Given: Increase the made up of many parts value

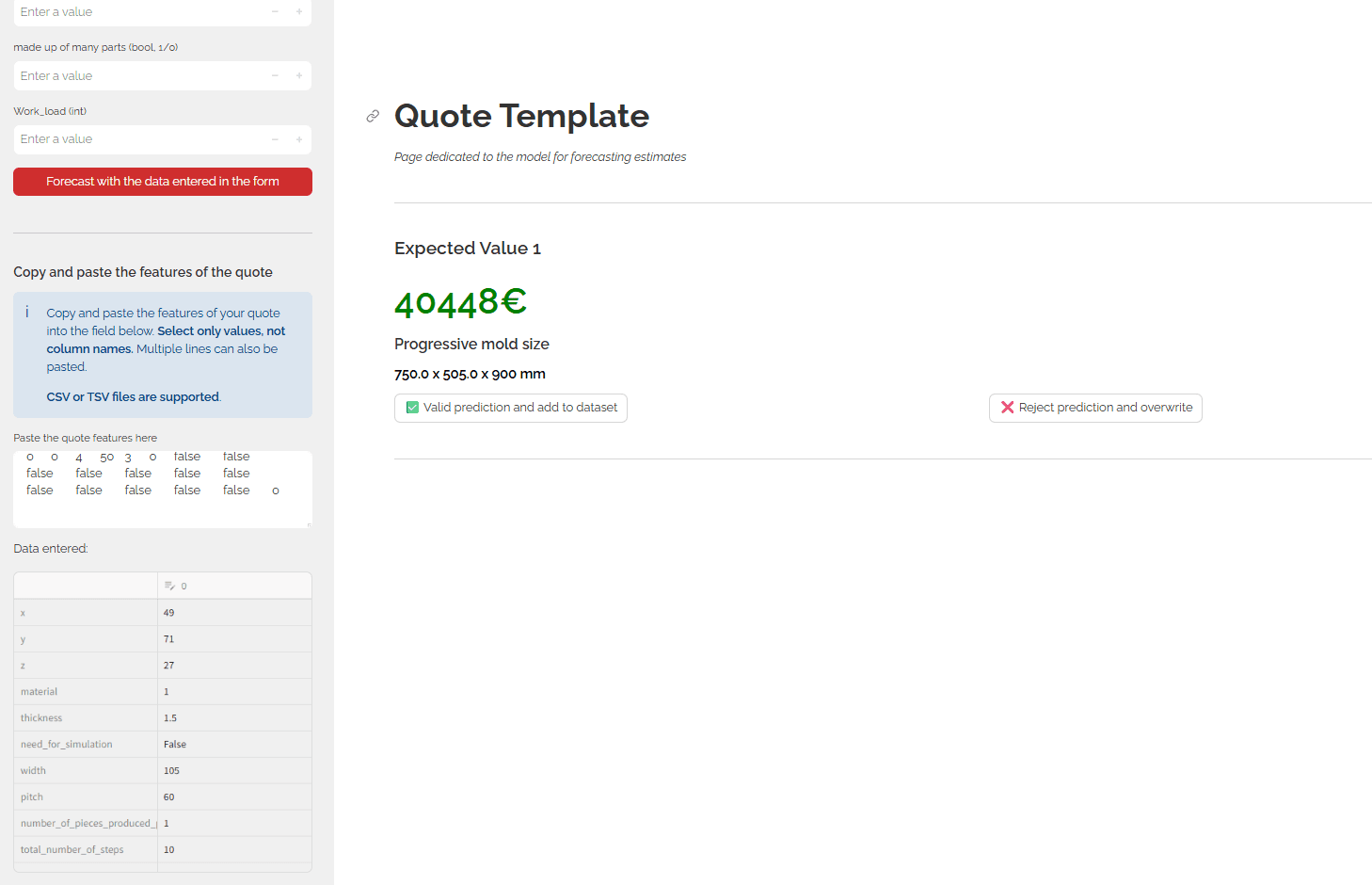Looking at the screenshot, I should 299,76.
